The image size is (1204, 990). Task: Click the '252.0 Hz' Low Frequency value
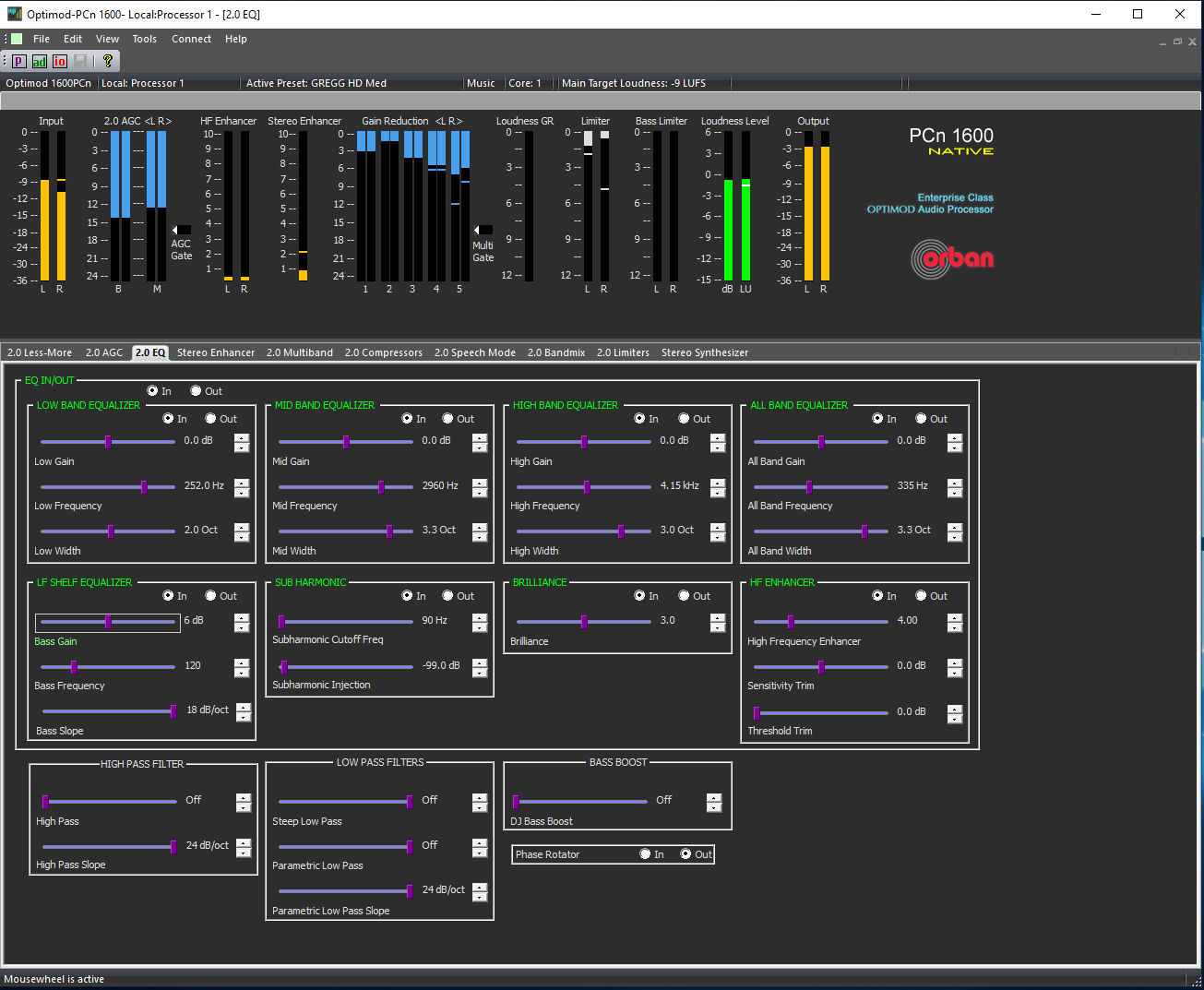click(204, 485)
